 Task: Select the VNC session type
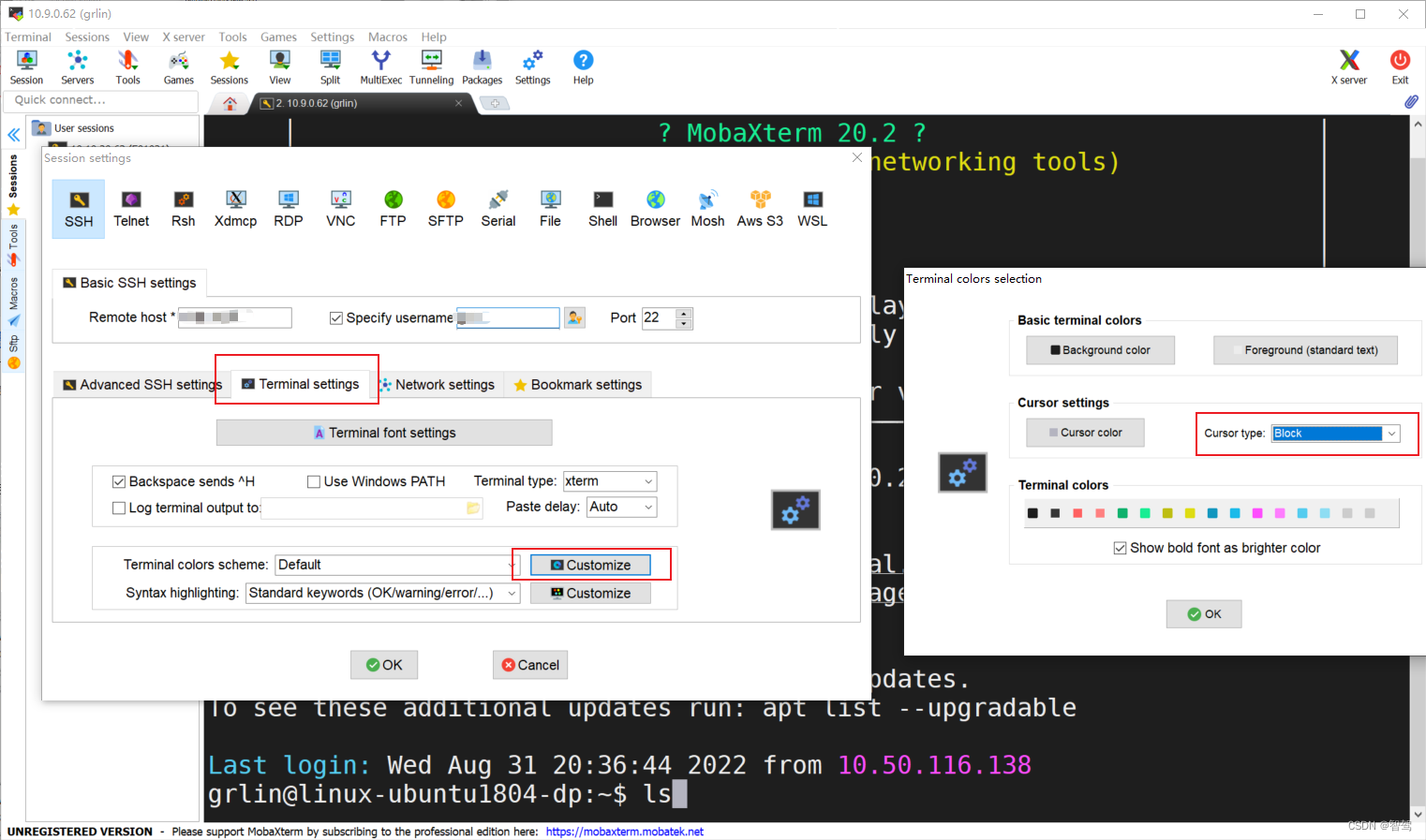(340, 209)
